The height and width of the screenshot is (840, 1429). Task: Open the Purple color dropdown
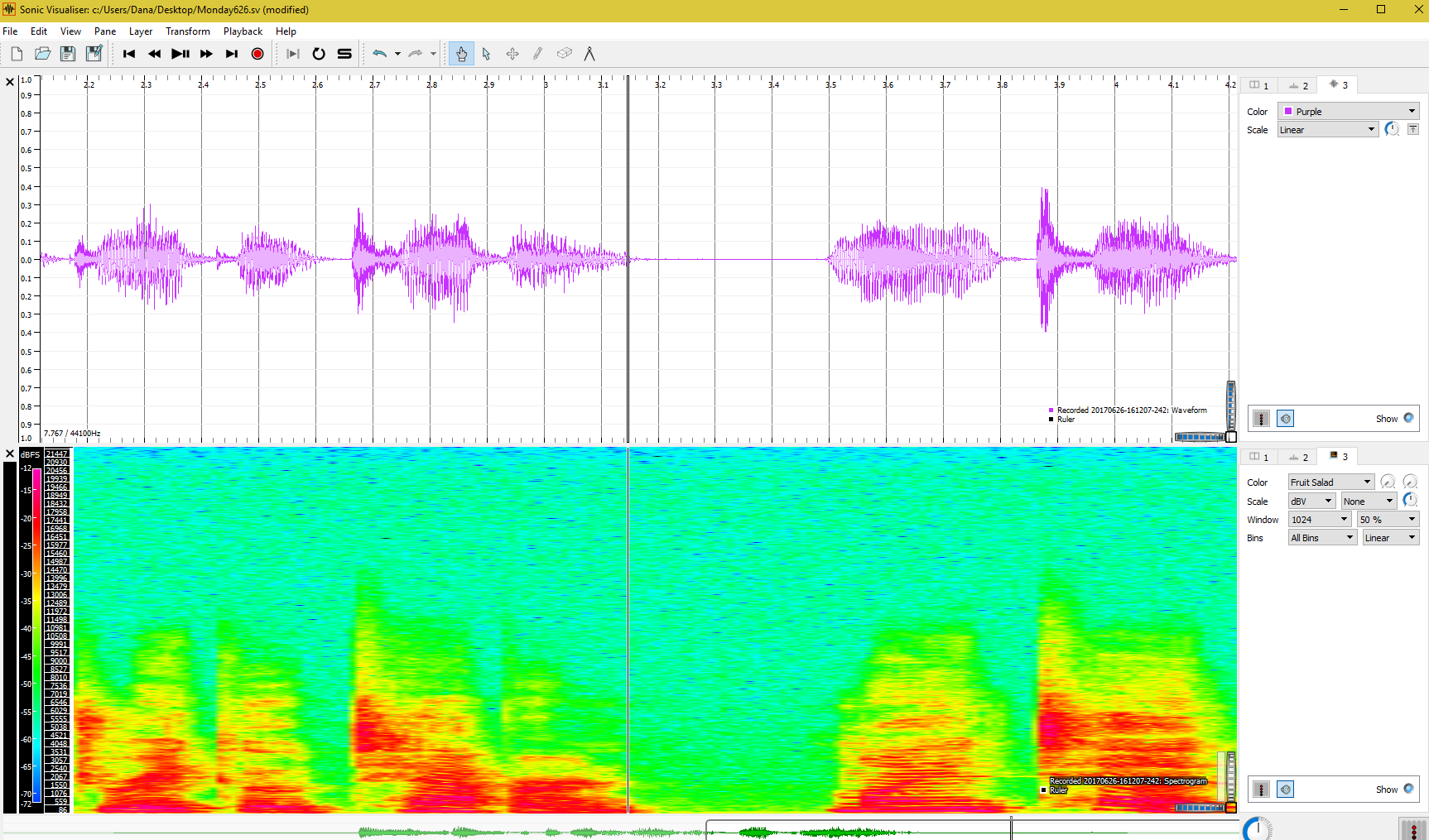coord(1349,112)
